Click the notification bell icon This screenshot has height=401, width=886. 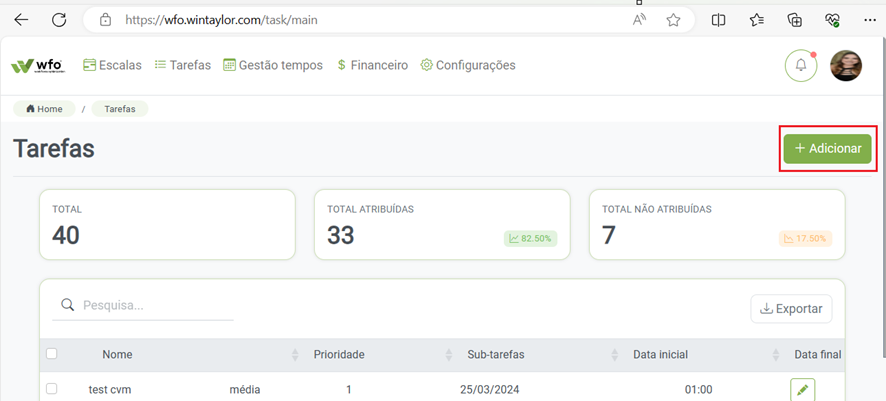click(801, 66)
